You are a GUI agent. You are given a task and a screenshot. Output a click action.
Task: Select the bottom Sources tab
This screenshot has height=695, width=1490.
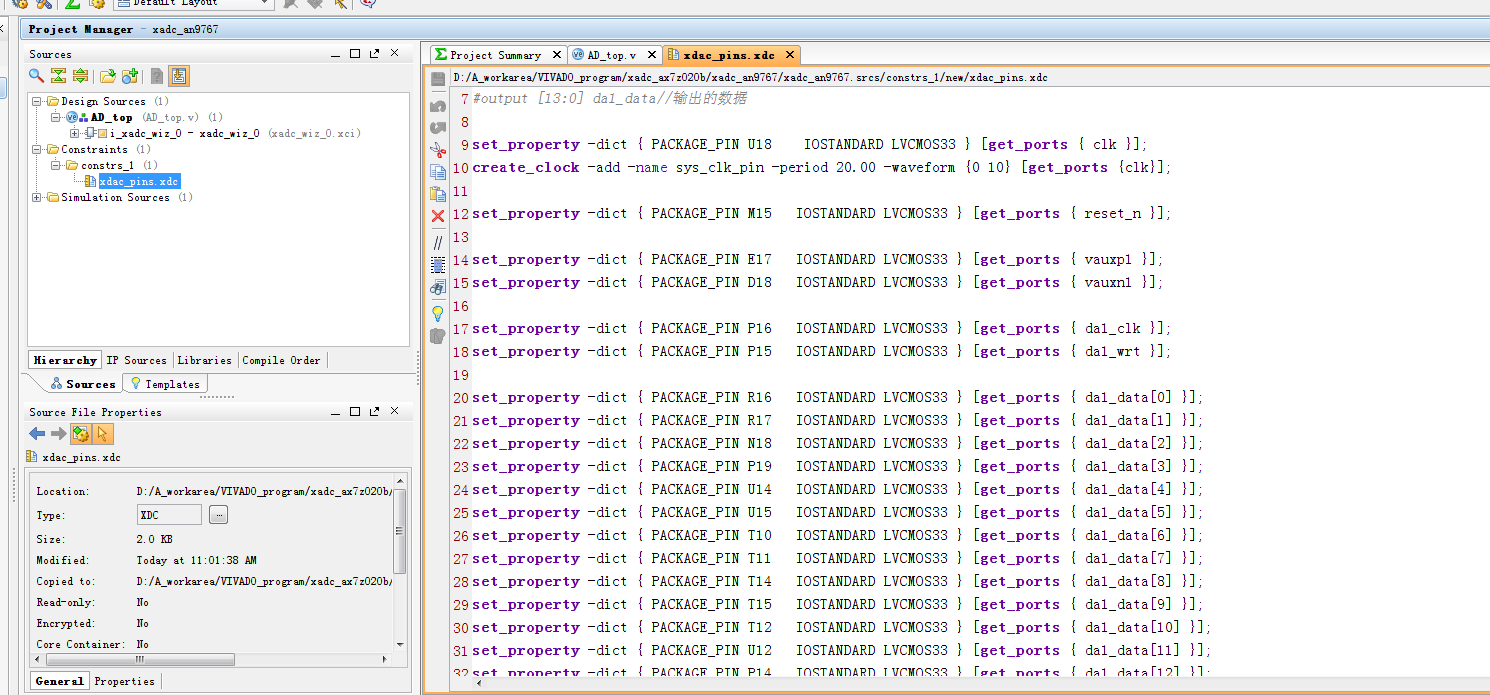tap(84, 384)
